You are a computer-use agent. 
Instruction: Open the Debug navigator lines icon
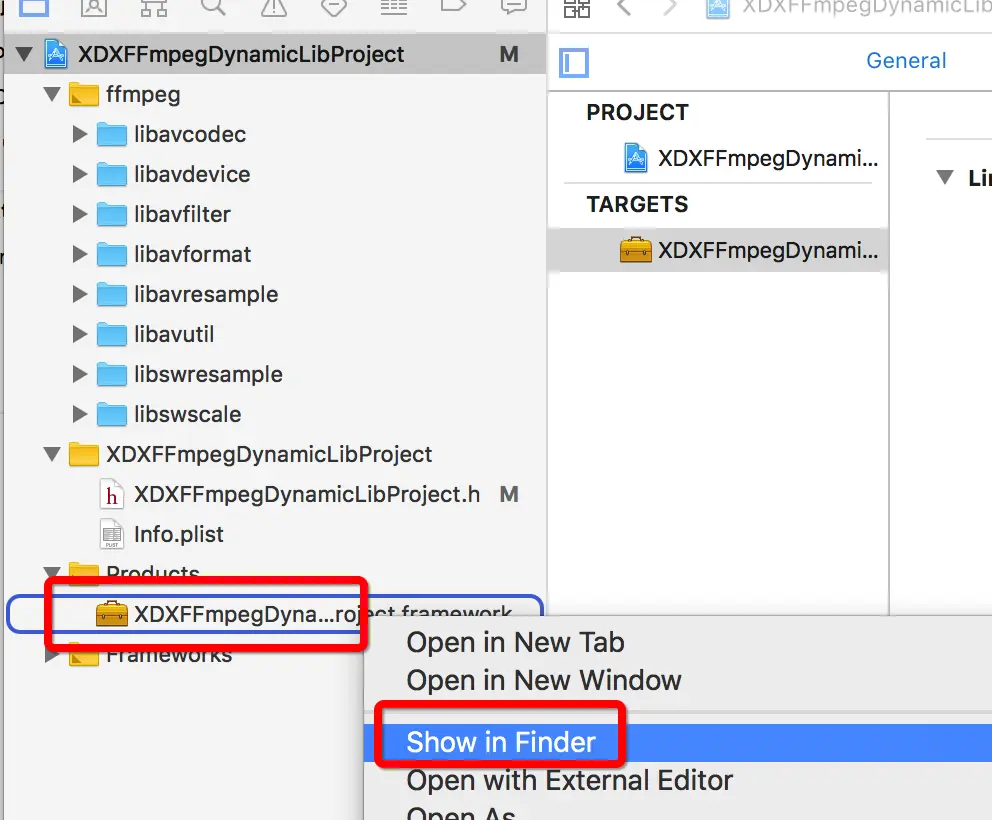(x=394, y=8)
